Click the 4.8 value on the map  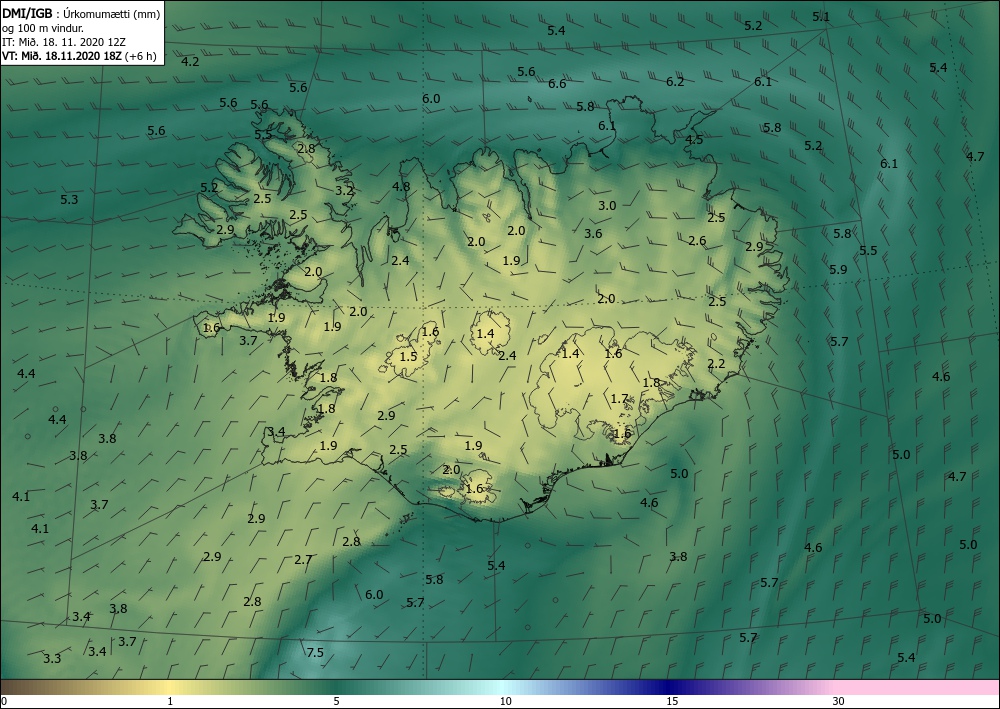tap(401, 187)
